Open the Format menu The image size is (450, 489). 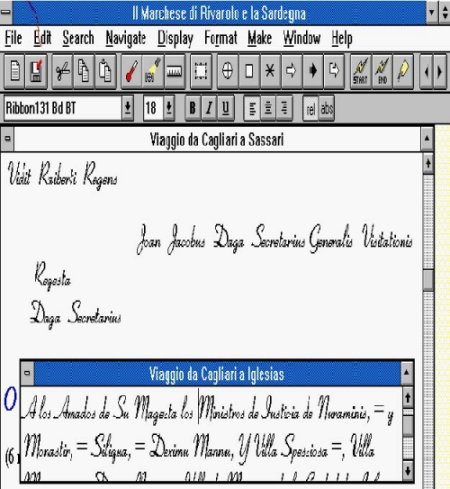click(x=220, y=38)
